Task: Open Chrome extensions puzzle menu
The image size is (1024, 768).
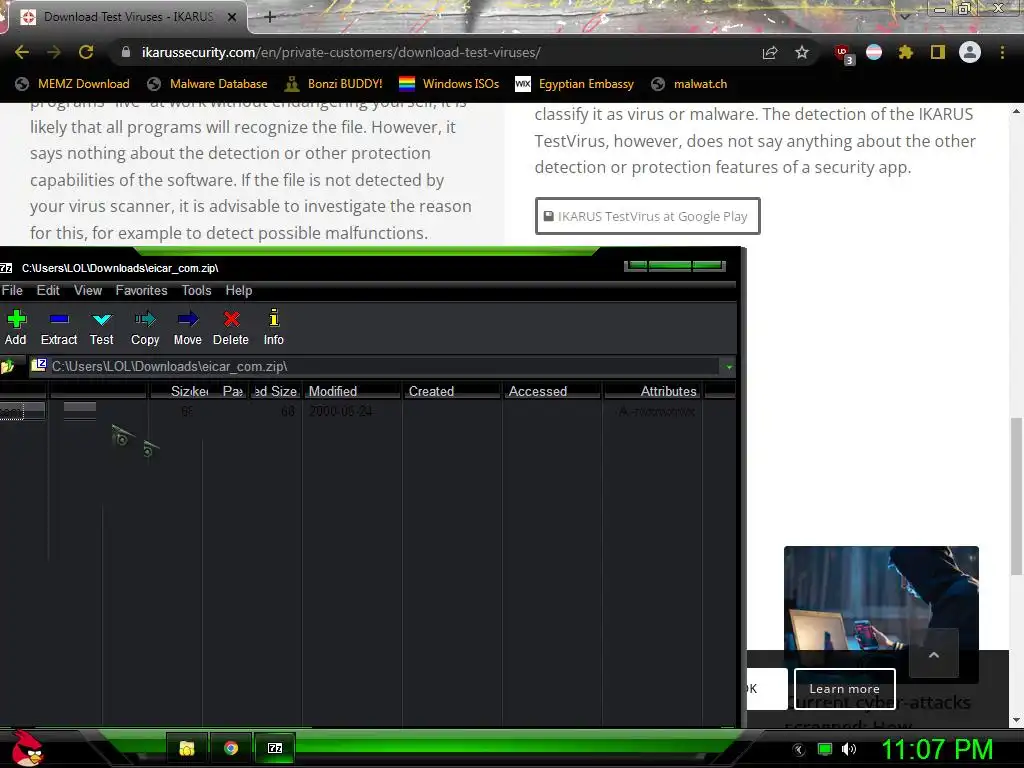Action: pyautogui.click(x=905, y=52)
